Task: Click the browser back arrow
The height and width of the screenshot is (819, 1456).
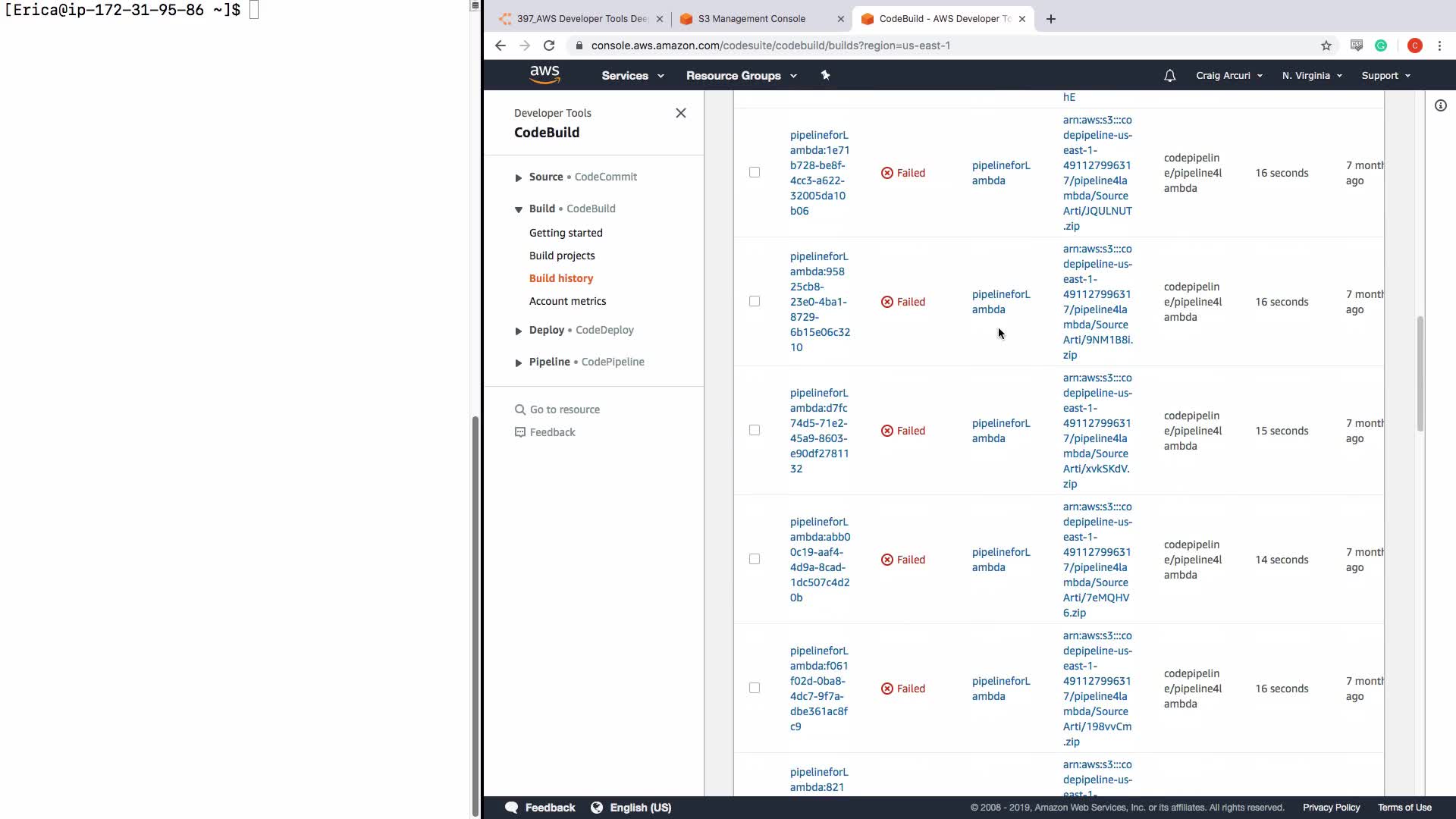Action: [x=500, y=45]
